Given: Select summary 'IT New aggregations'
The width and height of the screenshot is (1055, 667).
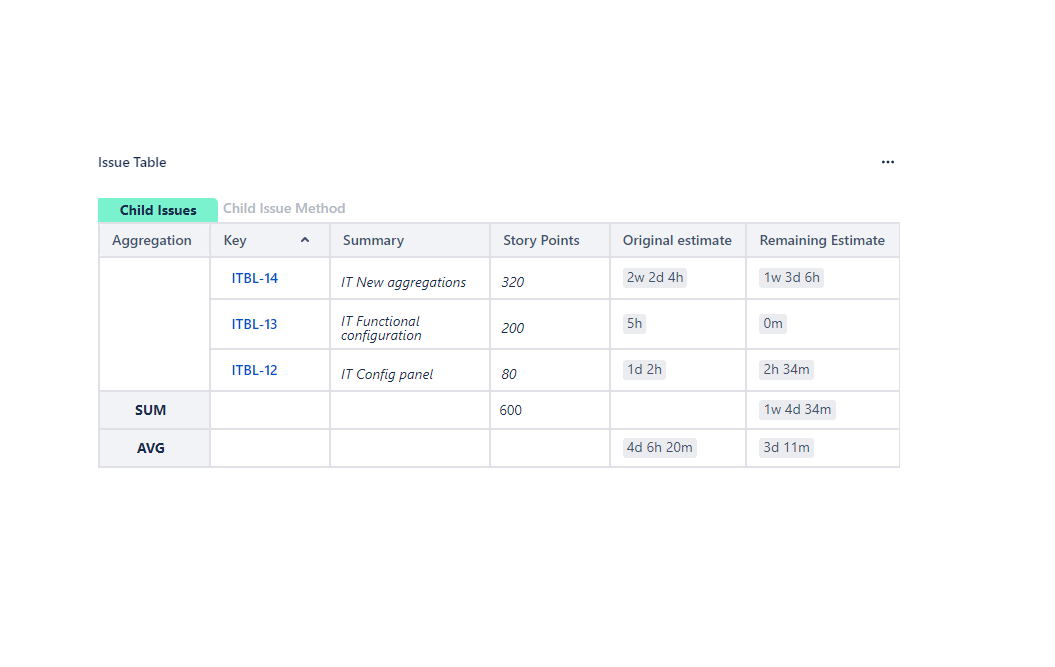Looking at the screenshot, I should (403, 283).
